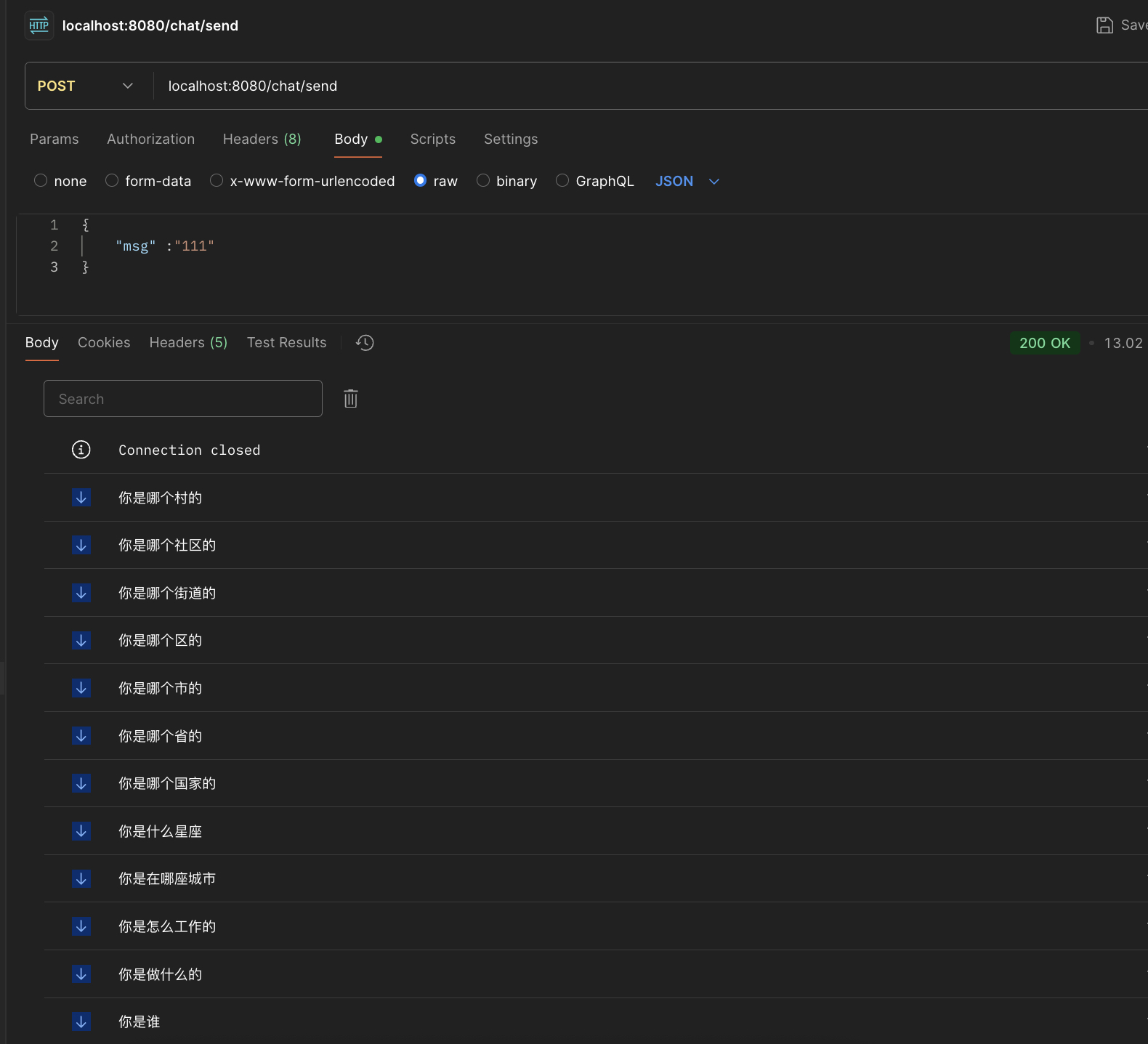Click arrow icon beside 你是什么星座 message

(81, 831)
